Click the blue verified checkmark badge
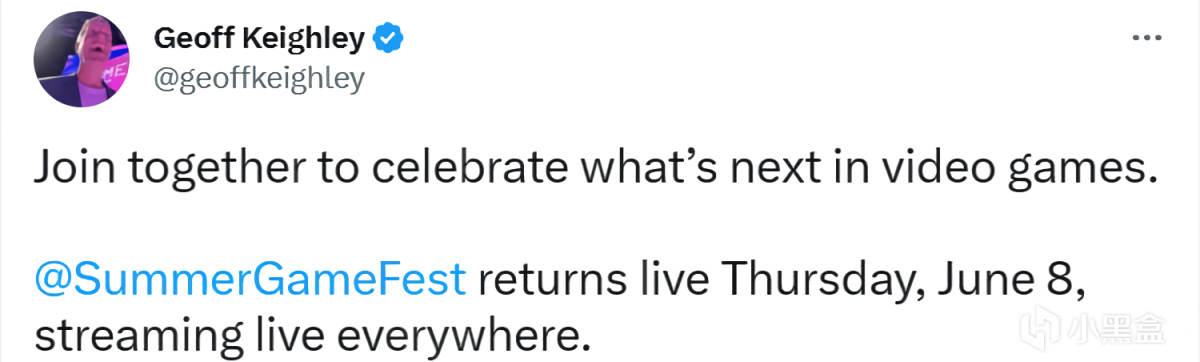 coord(388,39)
